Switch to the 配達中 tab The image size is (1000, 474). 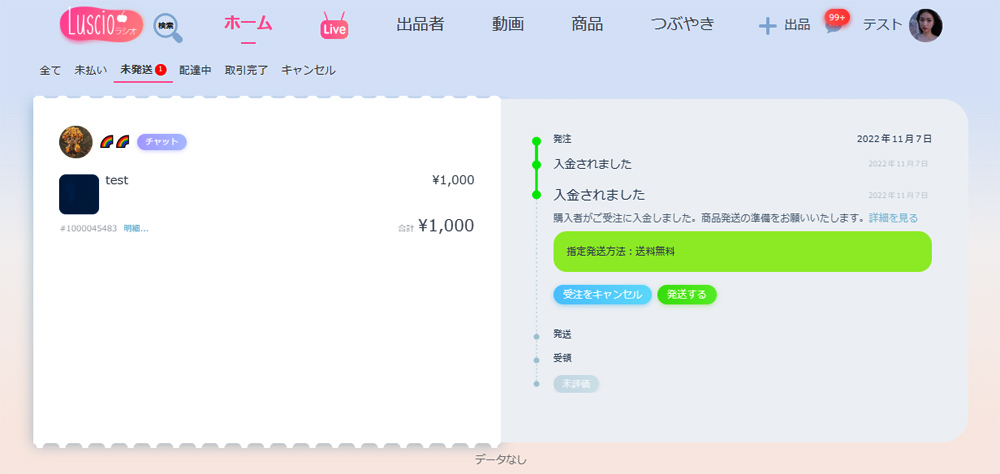click(x=195, y=70)
